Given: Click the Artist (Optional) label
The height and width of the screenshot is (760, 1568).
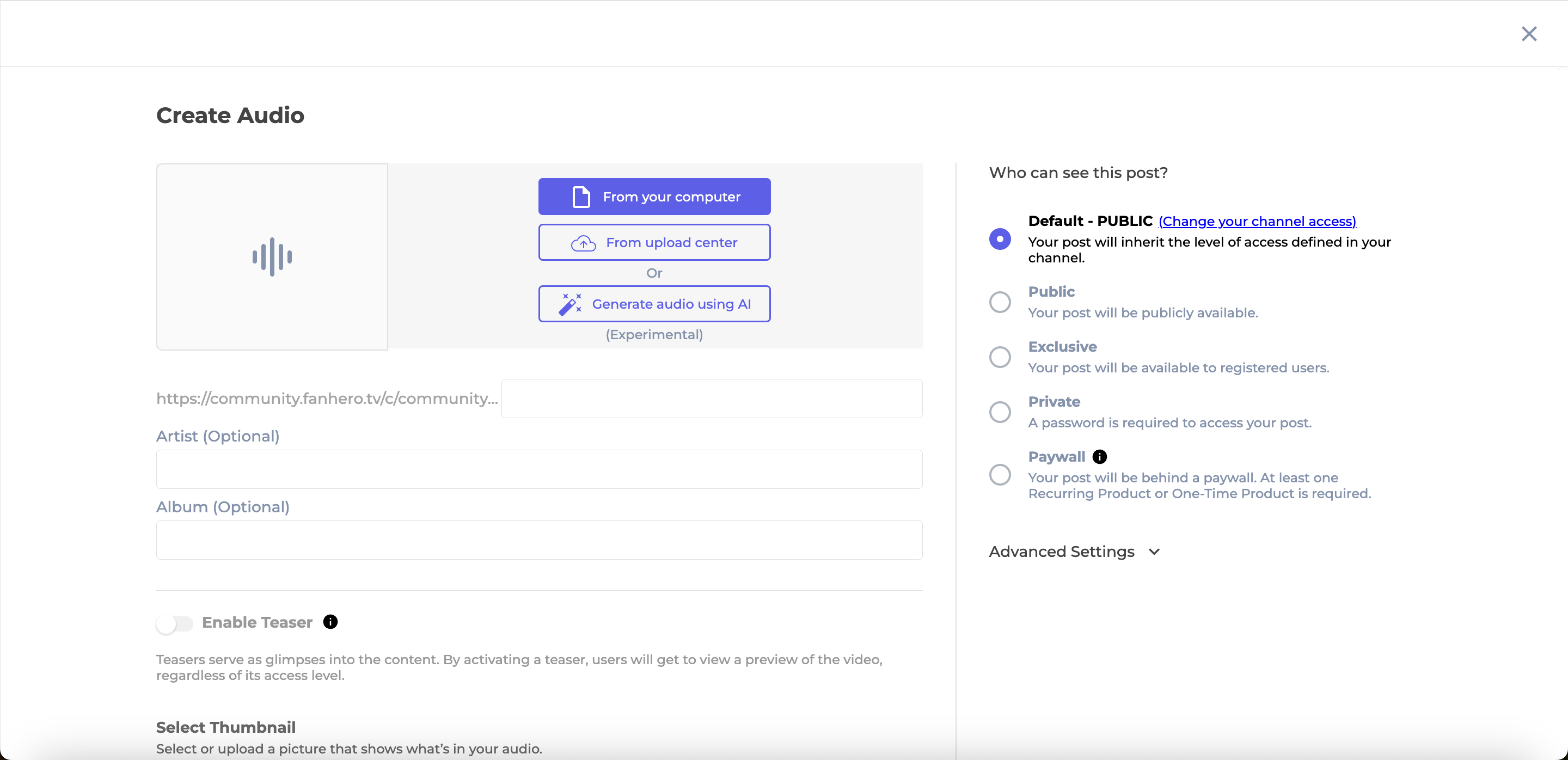Looking at the screenshot, I should 218,436.
